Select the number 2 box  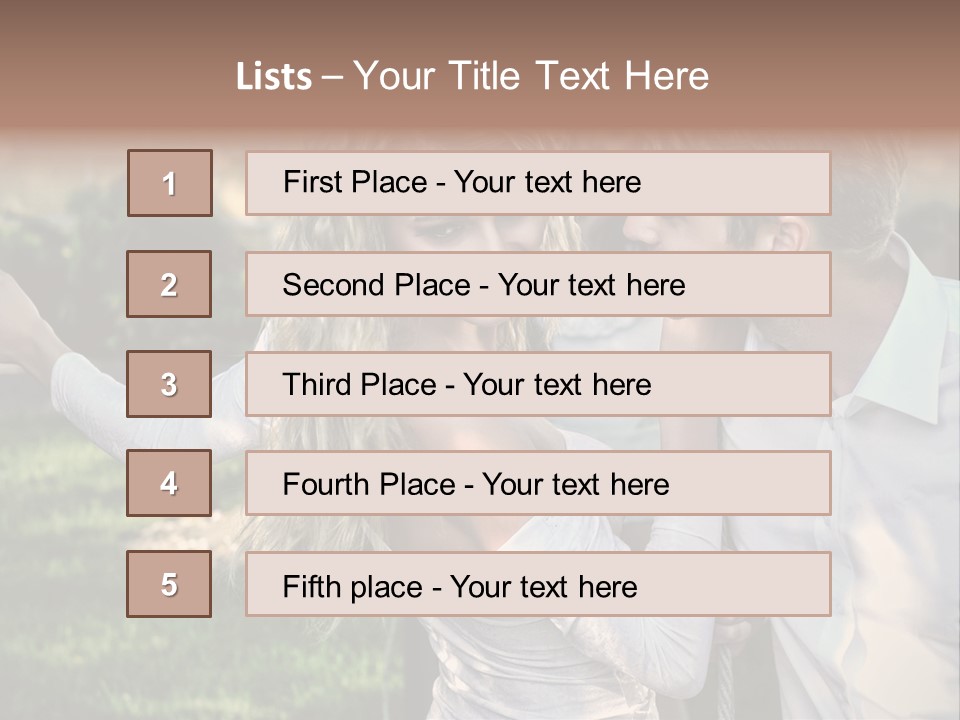pos(169,284)
